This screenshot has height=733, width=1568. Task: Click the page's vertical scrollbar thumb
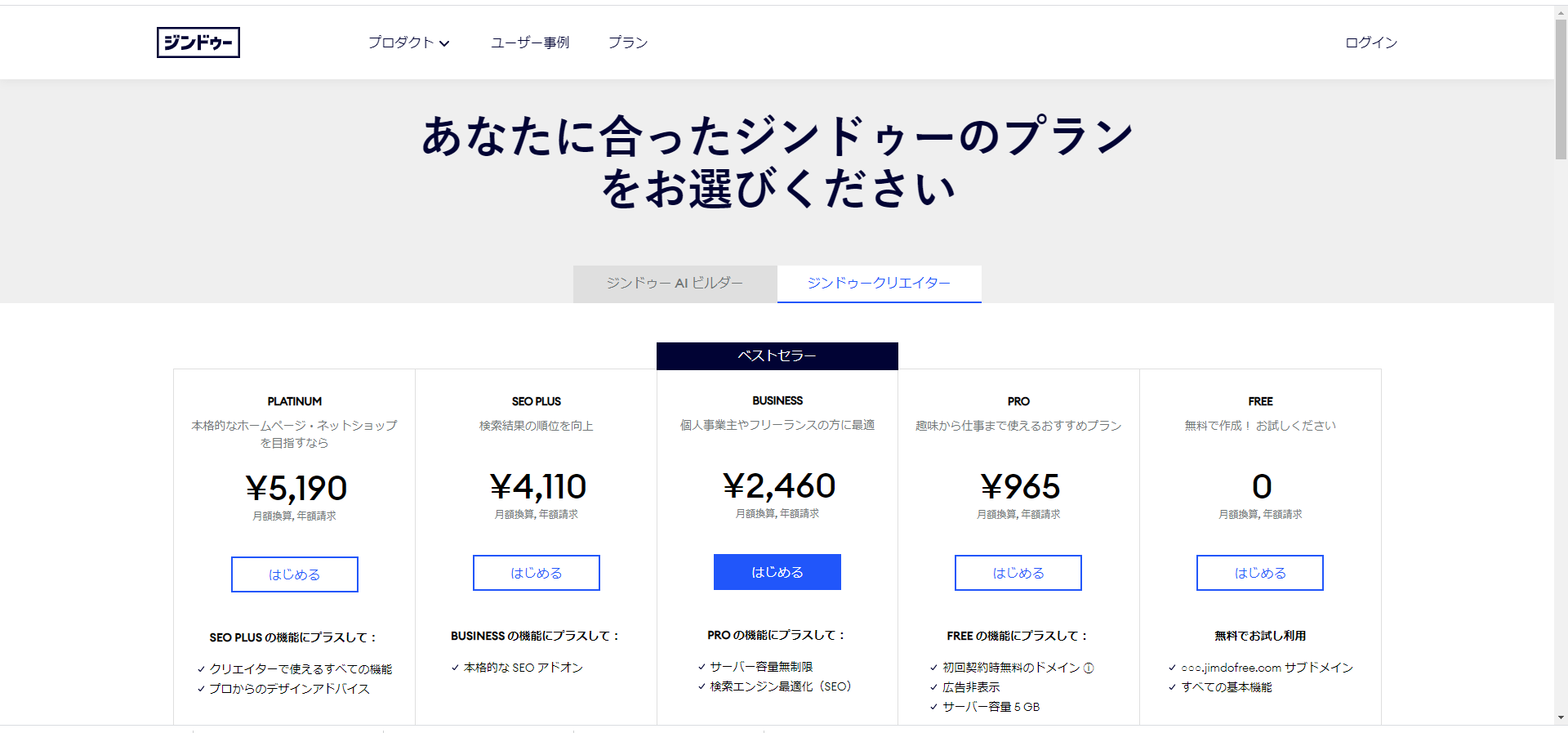(1561, 90)
